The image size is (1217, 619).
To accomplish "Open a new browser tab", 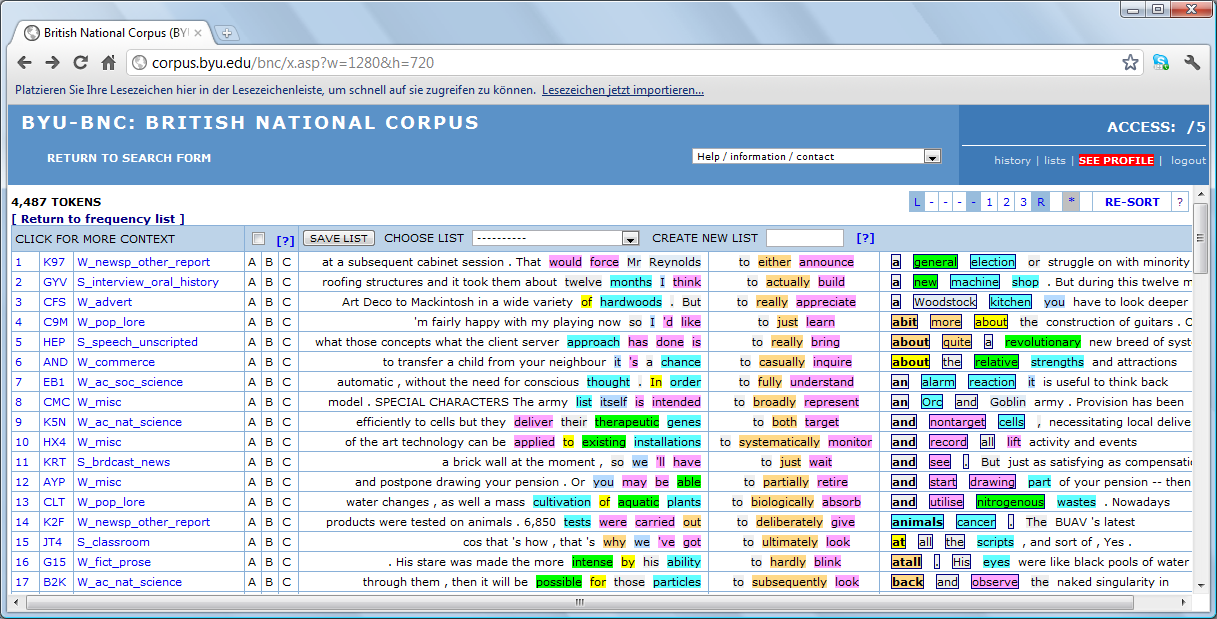I will [x=227, y=33].
